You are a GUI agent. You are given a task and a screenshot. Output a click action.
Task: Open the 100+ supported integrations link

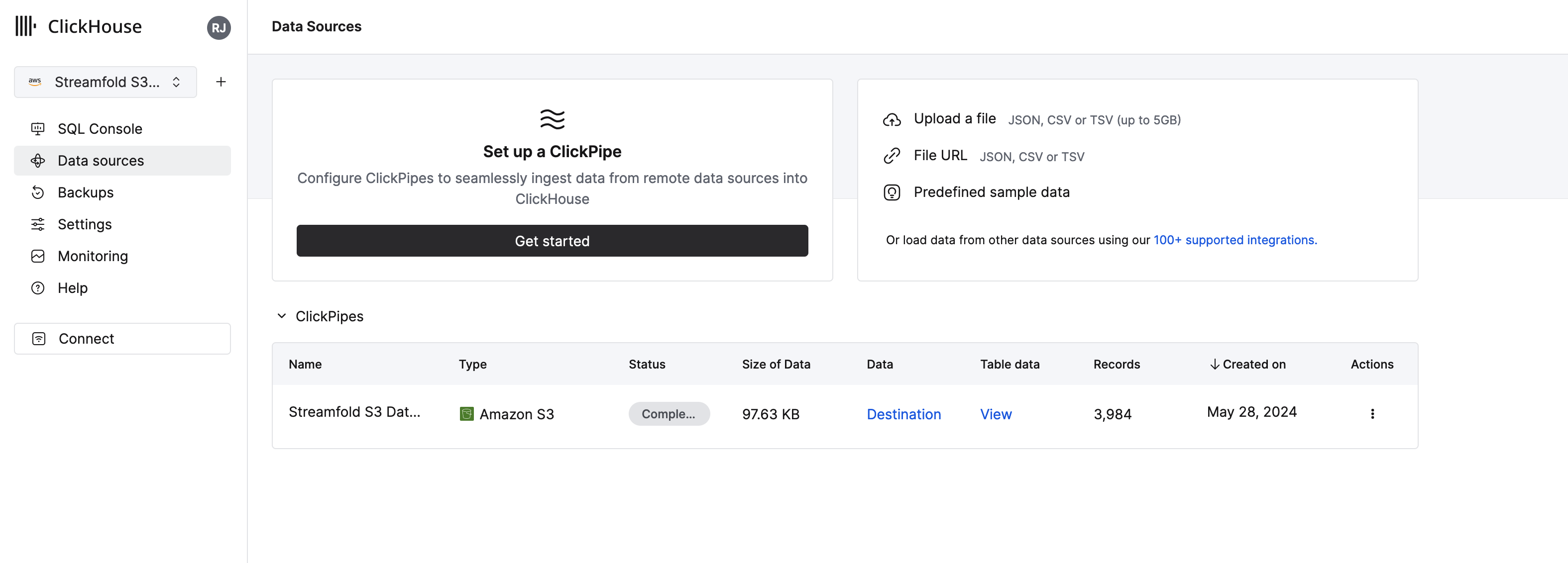point(1235,240)
